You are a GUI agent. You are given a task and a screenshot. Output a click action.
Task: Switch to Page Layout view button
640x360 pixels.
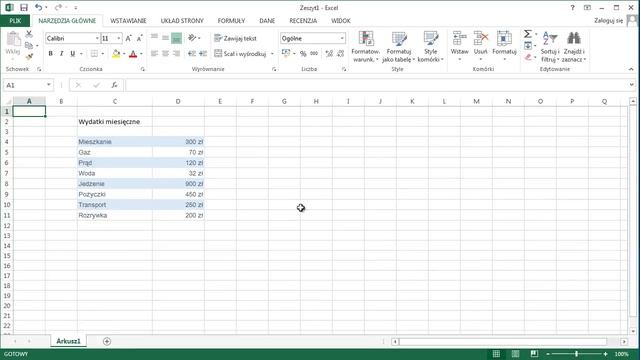pos(516,354)
